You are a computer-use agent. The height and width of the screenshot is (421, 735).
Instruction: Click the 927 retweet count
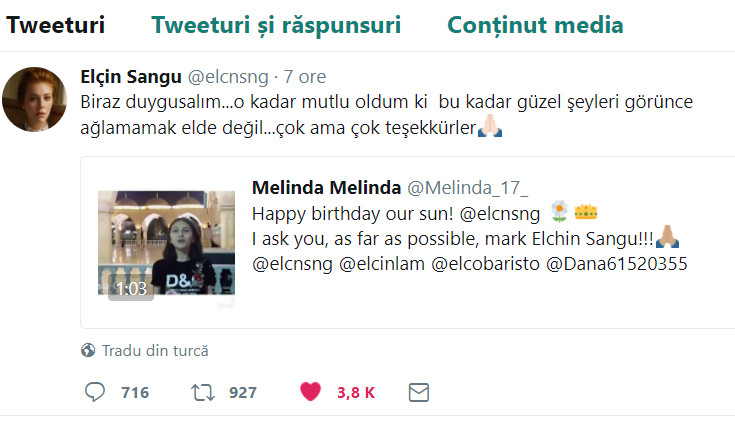(x=243, y=392)
